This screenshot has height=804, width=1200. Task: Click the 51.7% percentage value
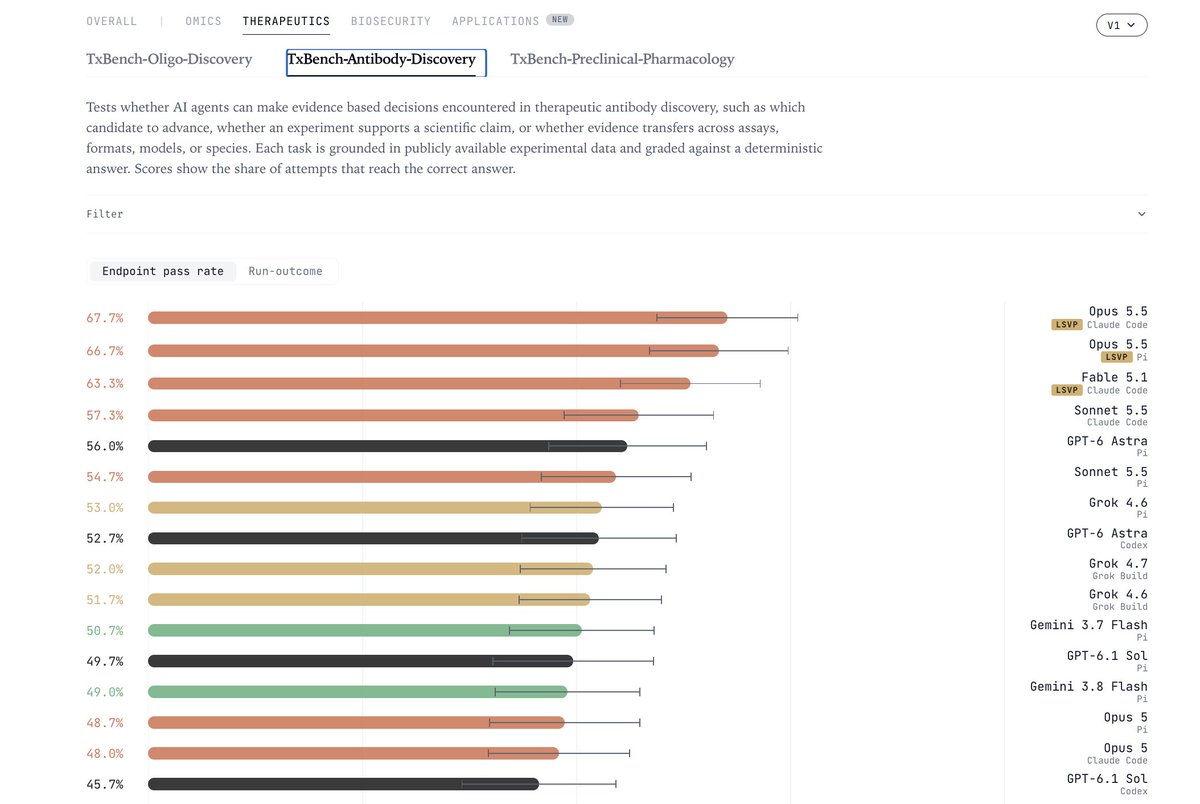(105, 600)
